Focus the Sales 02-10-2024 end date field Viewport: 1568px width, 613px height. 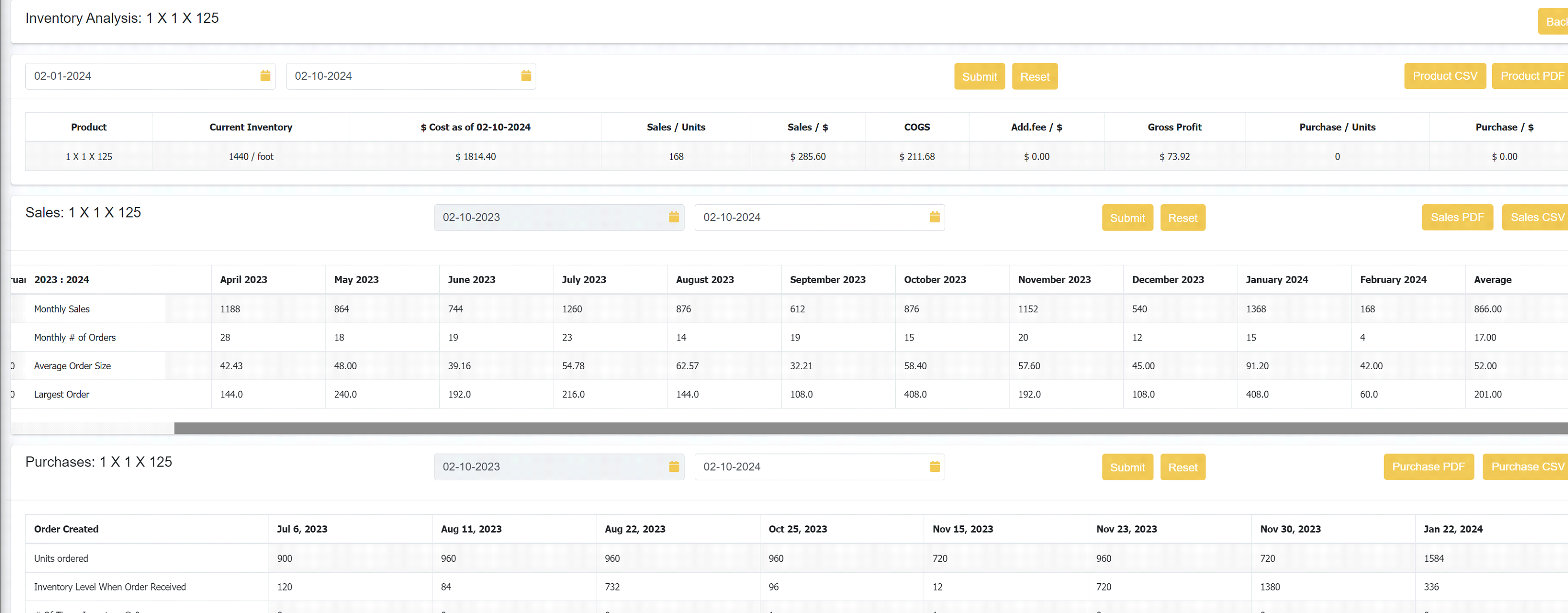(x=819, y=217)
